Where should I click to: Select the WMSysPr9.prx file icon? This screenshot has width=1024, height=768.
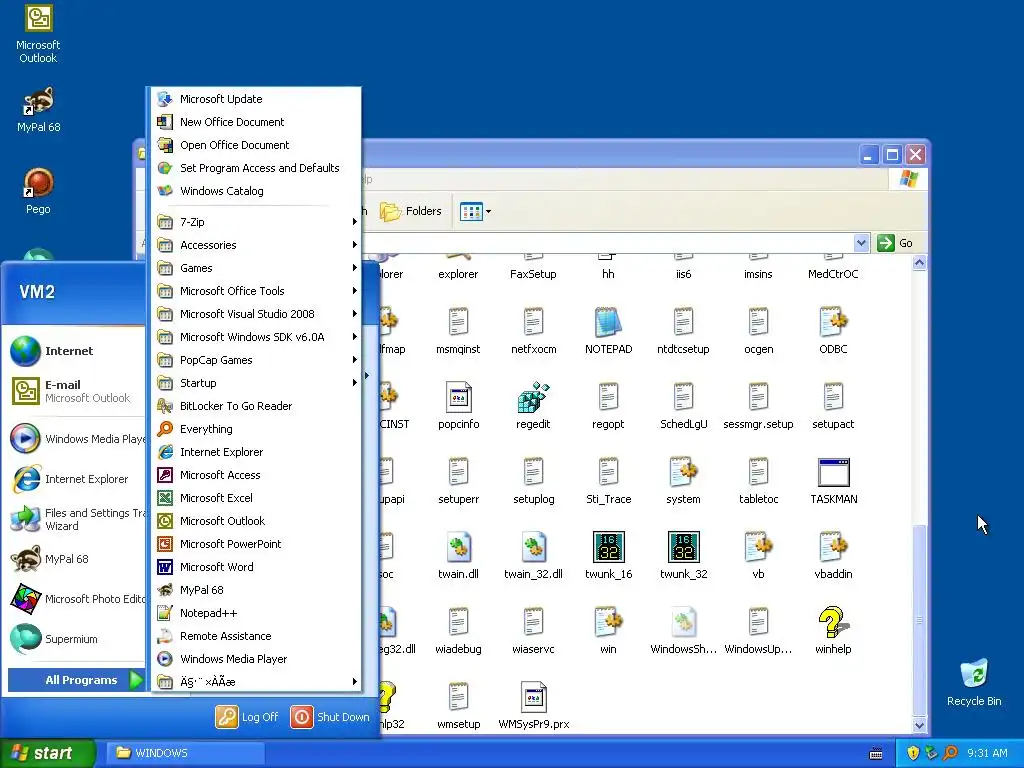[533, 706]
